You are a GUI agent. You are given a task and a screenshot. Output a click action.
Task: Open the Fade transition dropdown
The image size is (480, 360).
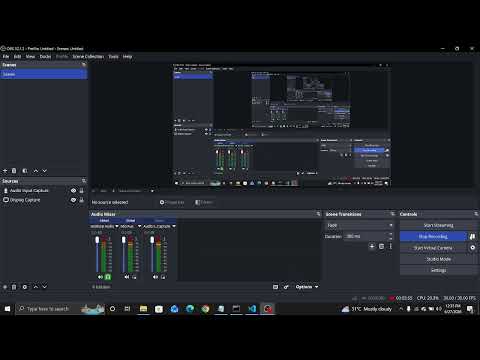click(360, 225)
